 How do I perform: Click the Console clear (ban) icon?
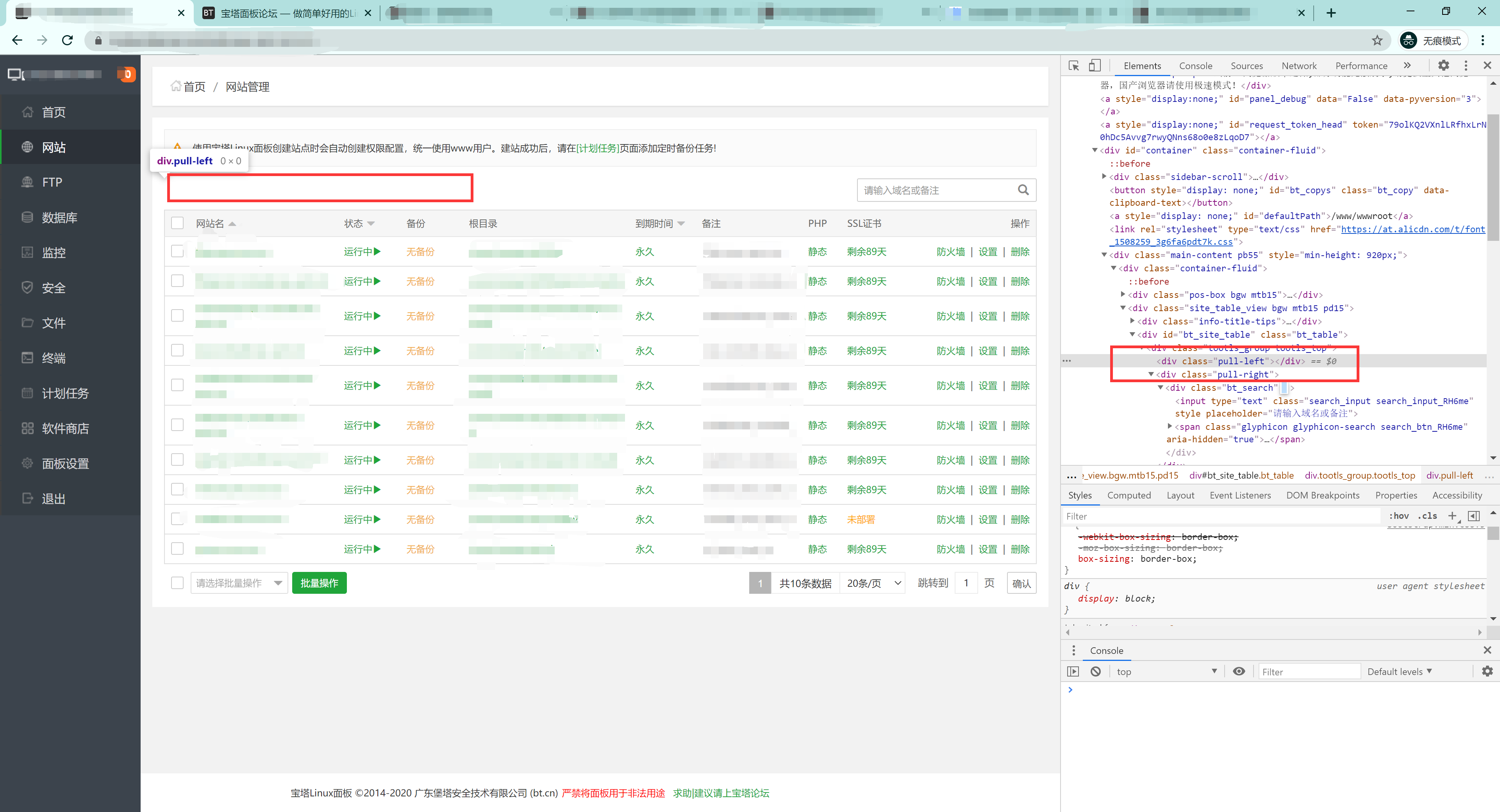coord(1095,671)
